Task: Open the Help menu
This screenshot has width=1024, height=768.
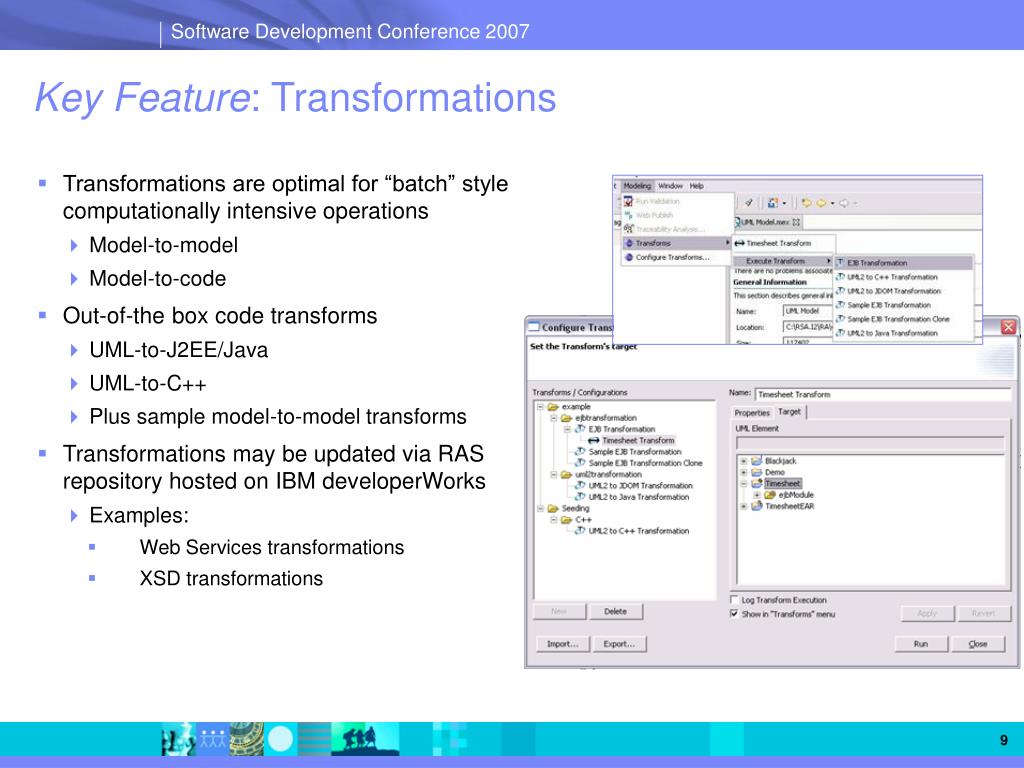Action: pos(697,185)
